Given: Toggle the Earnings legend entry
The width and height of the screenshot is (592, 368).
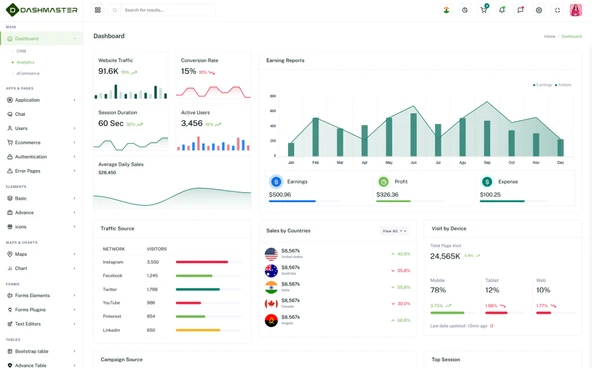Looking at the screenshot, I should coord(542,85).
